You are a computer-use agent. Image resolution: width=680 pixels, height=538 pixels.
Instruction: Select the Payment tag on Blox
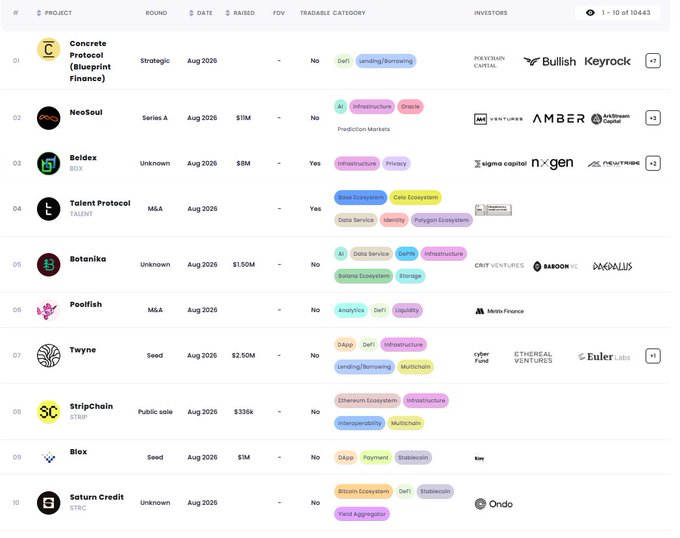click(376, 458)
